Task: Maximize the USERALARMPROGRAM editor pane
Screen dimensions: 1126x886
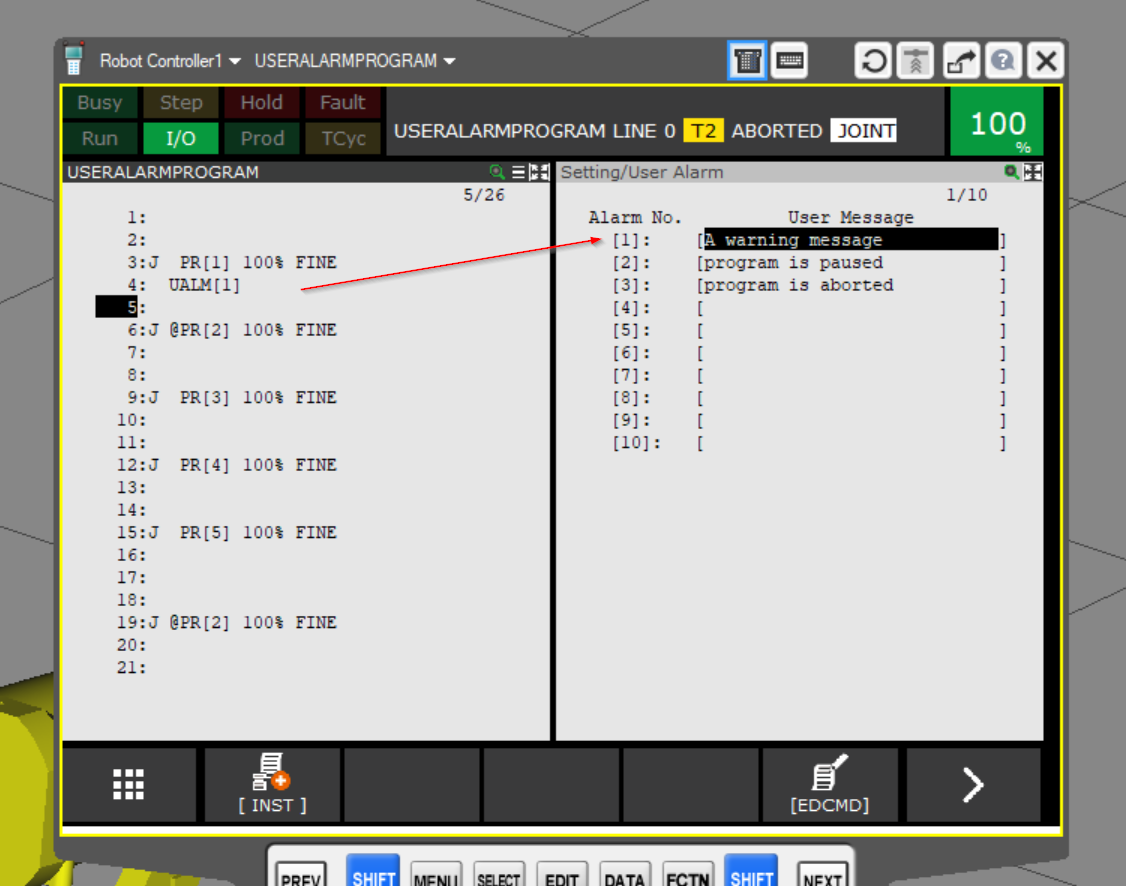Action: coord(539,172)
